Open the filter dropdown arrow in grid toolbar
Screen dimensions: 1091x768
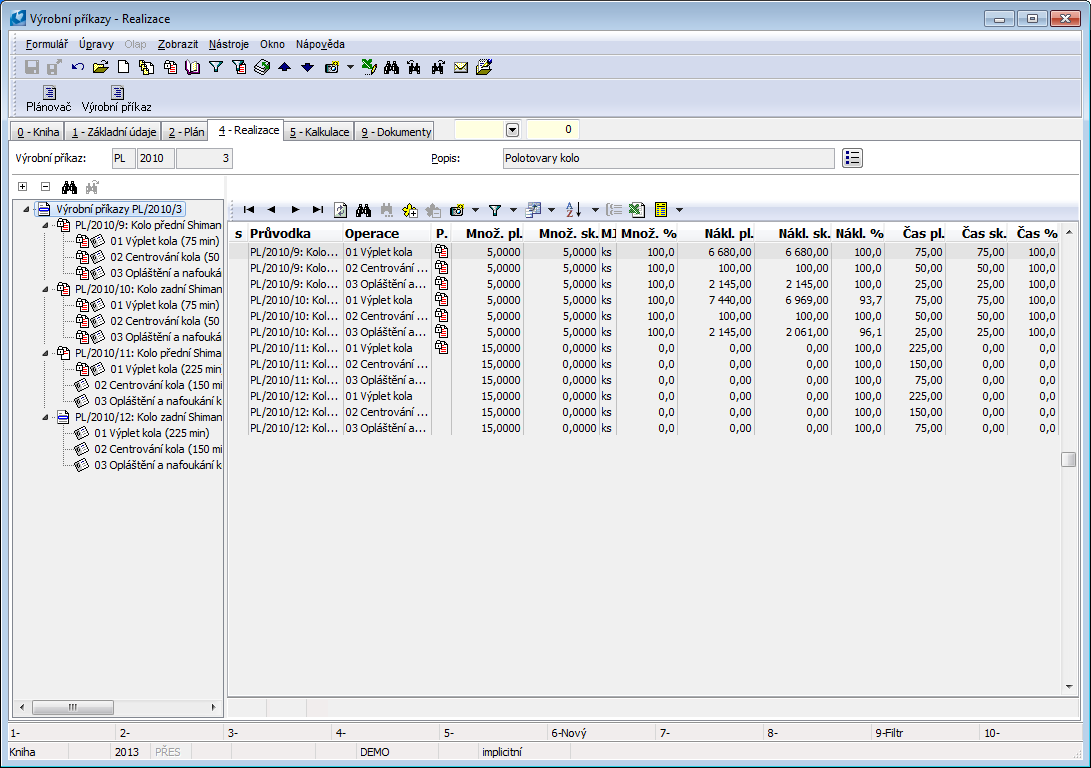click(513, 210)
